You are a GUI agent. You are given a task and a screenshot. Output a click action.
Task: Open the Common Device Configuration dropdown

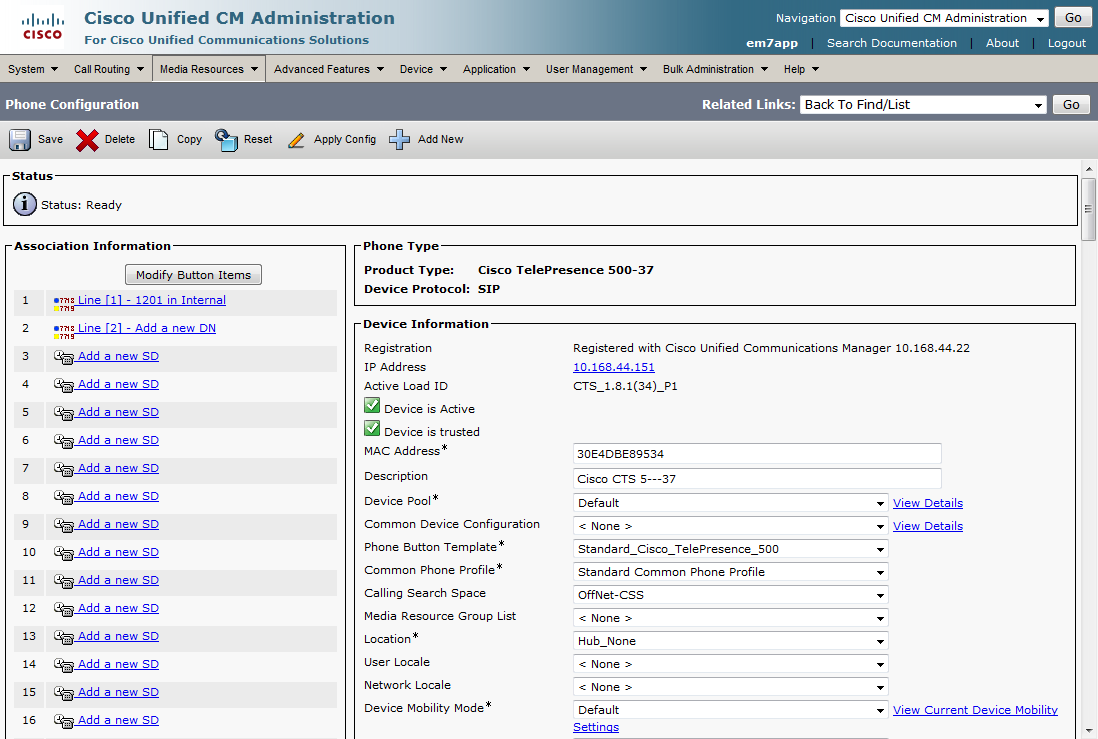click(x=730, y=526)
